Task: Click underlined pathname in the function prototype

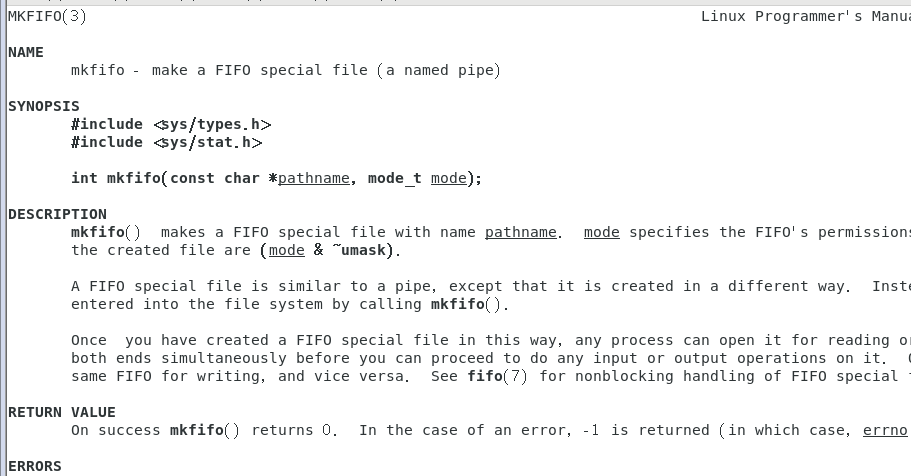Action: tap(314, 178)
